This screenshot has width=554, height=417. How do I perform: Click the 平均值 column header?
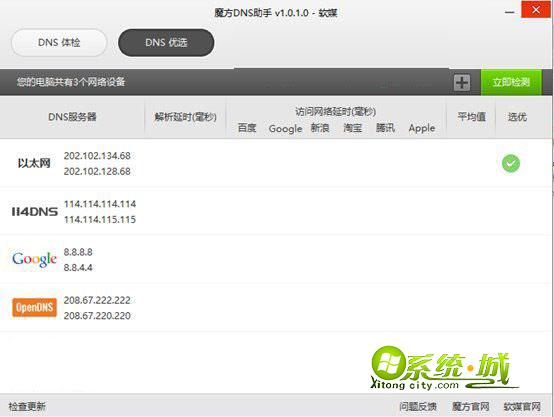(x=472, y=117)
